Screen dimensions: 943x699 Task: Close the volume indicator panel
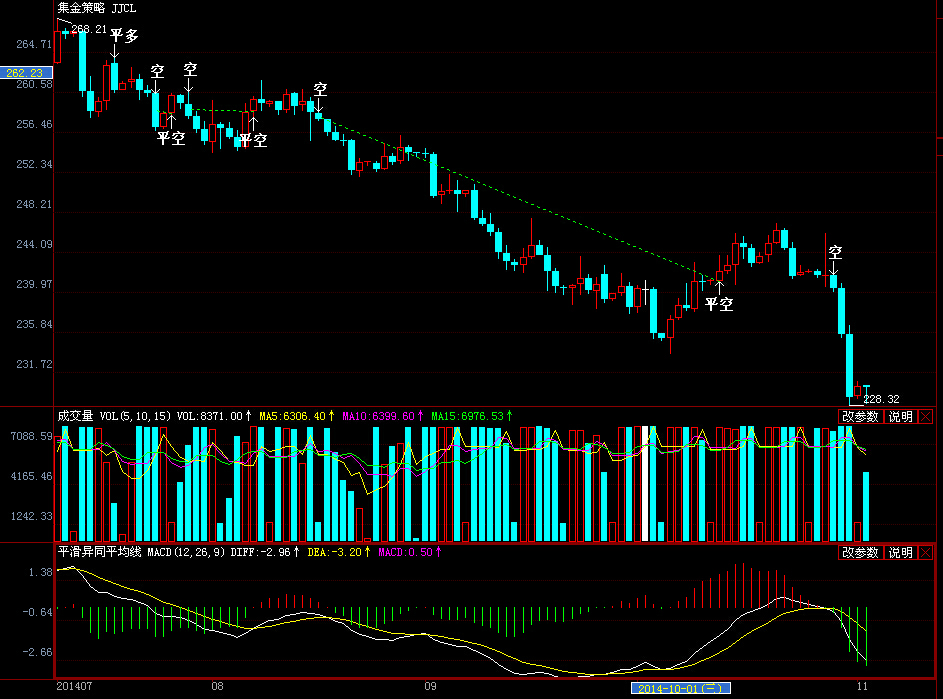click(x=926, y=416)
